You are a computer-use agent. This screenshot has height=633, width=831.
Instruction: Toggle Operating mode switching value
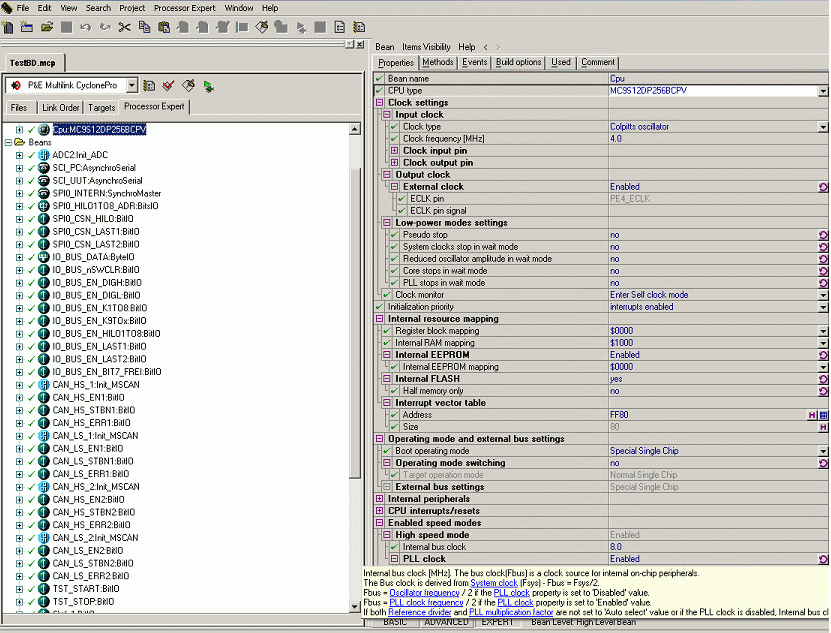[x=823, y=463]
